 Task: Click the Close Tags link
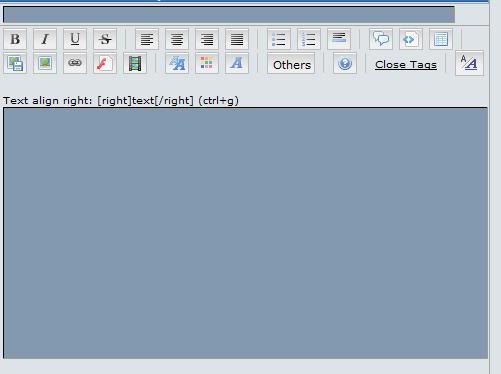pyautogui.click(x=406, y=65)
